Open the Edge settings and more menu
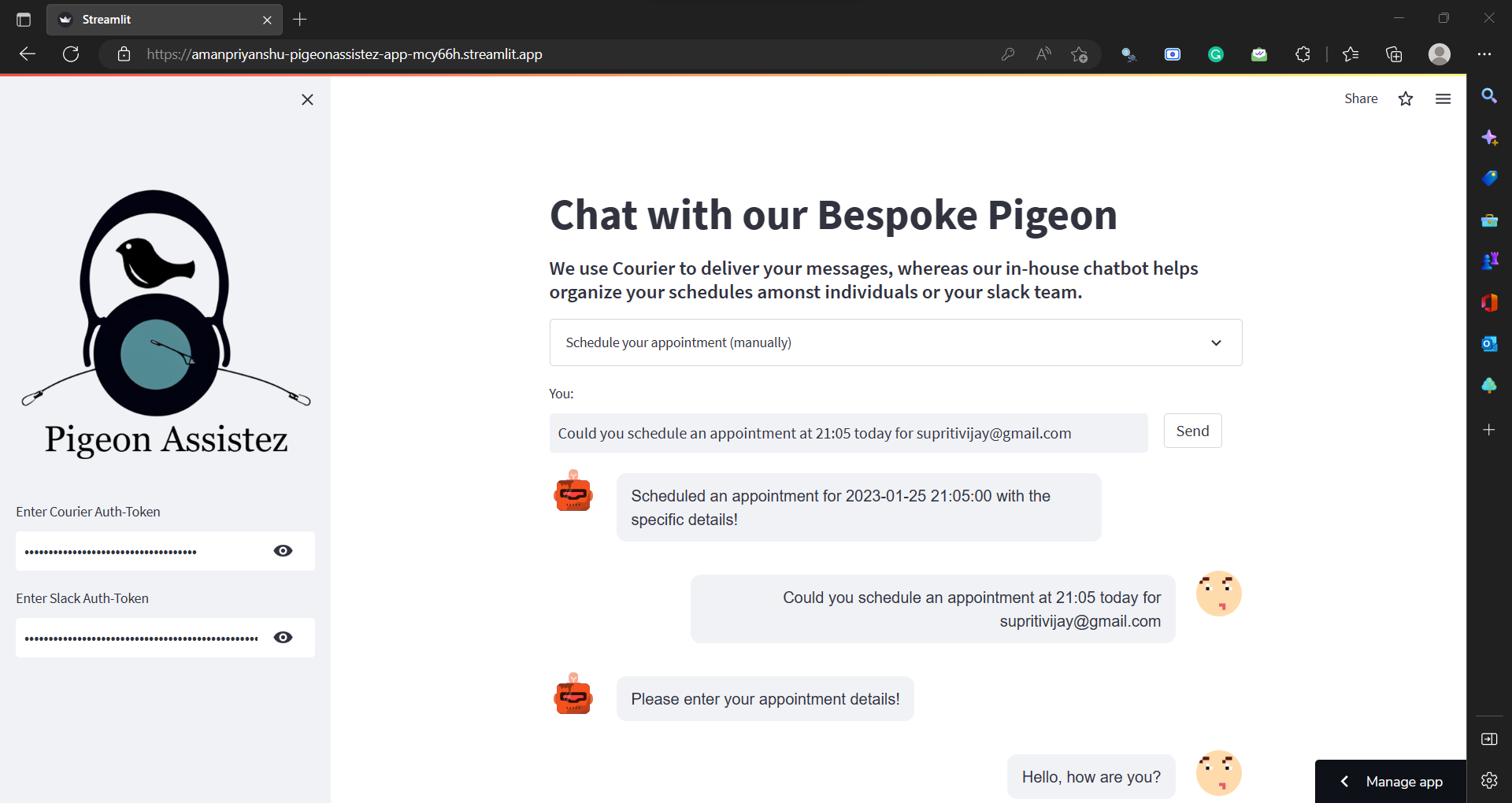The image size is (1512, 803). point(1484,54)
